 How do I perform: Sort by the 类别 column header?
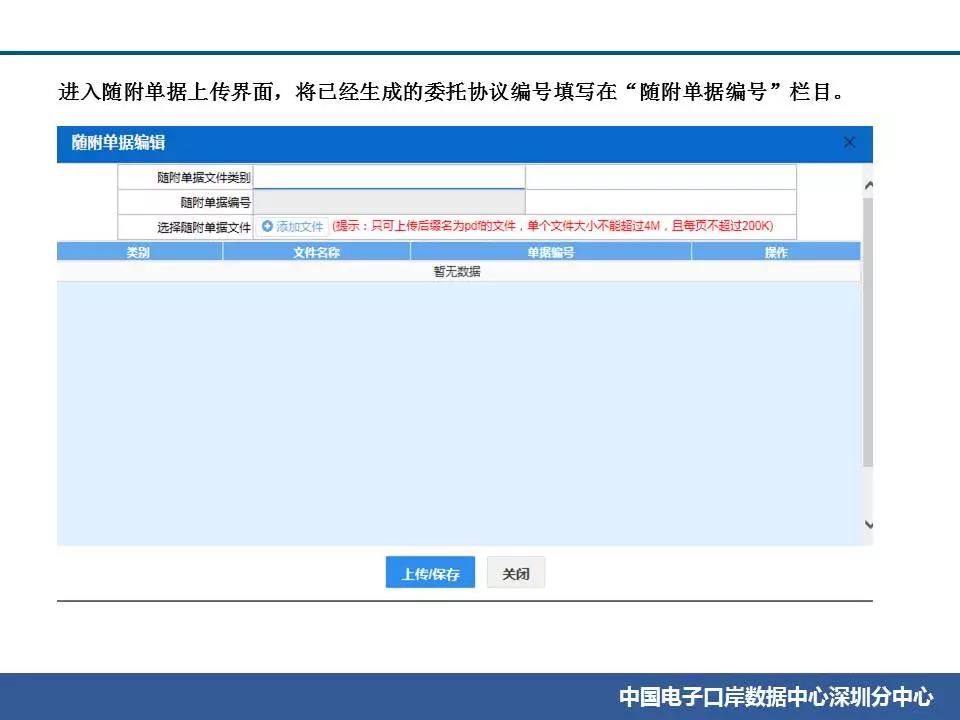[x=139, y=253]
